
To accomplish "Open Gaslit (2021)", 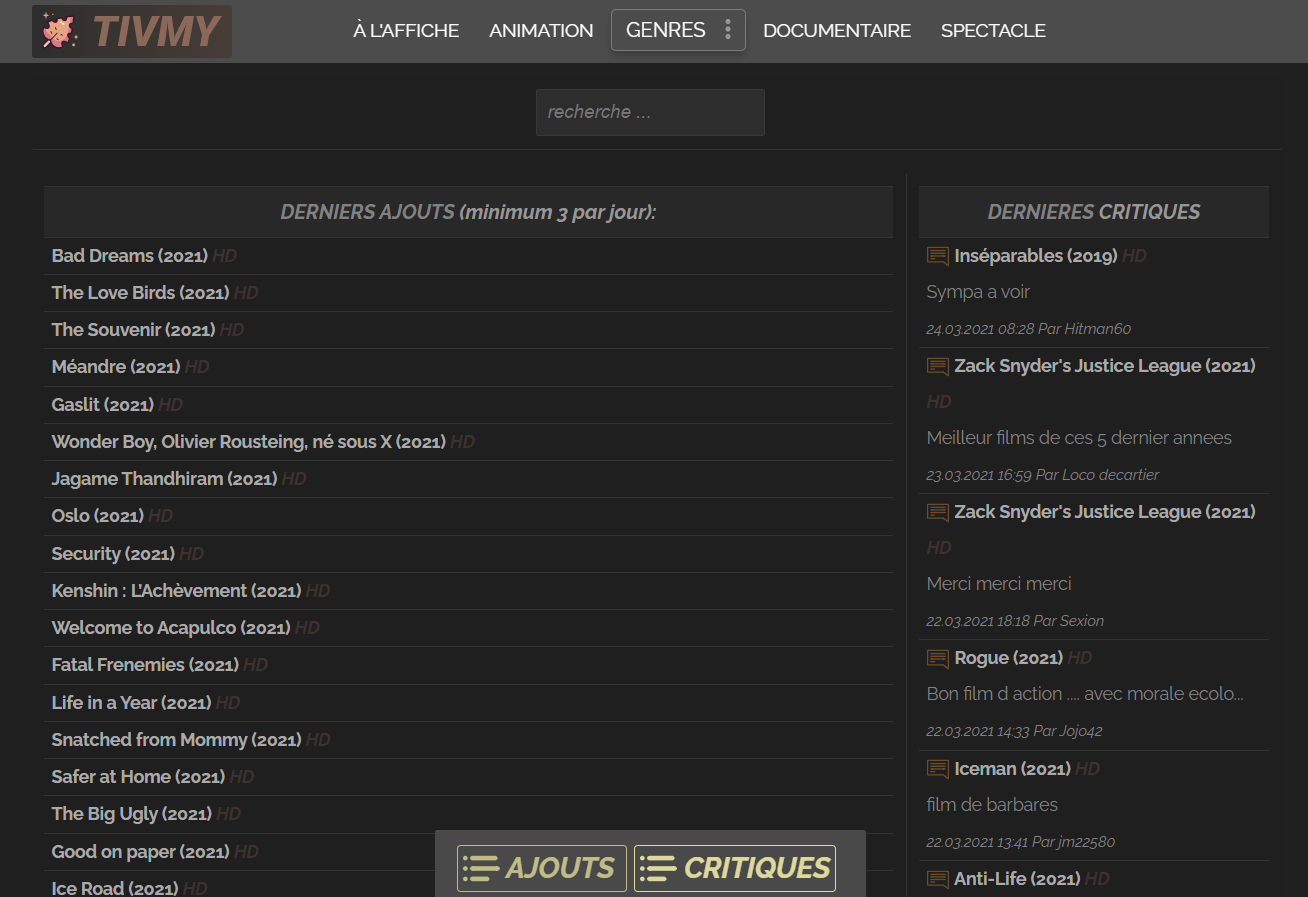I will [x=103, y=405].
